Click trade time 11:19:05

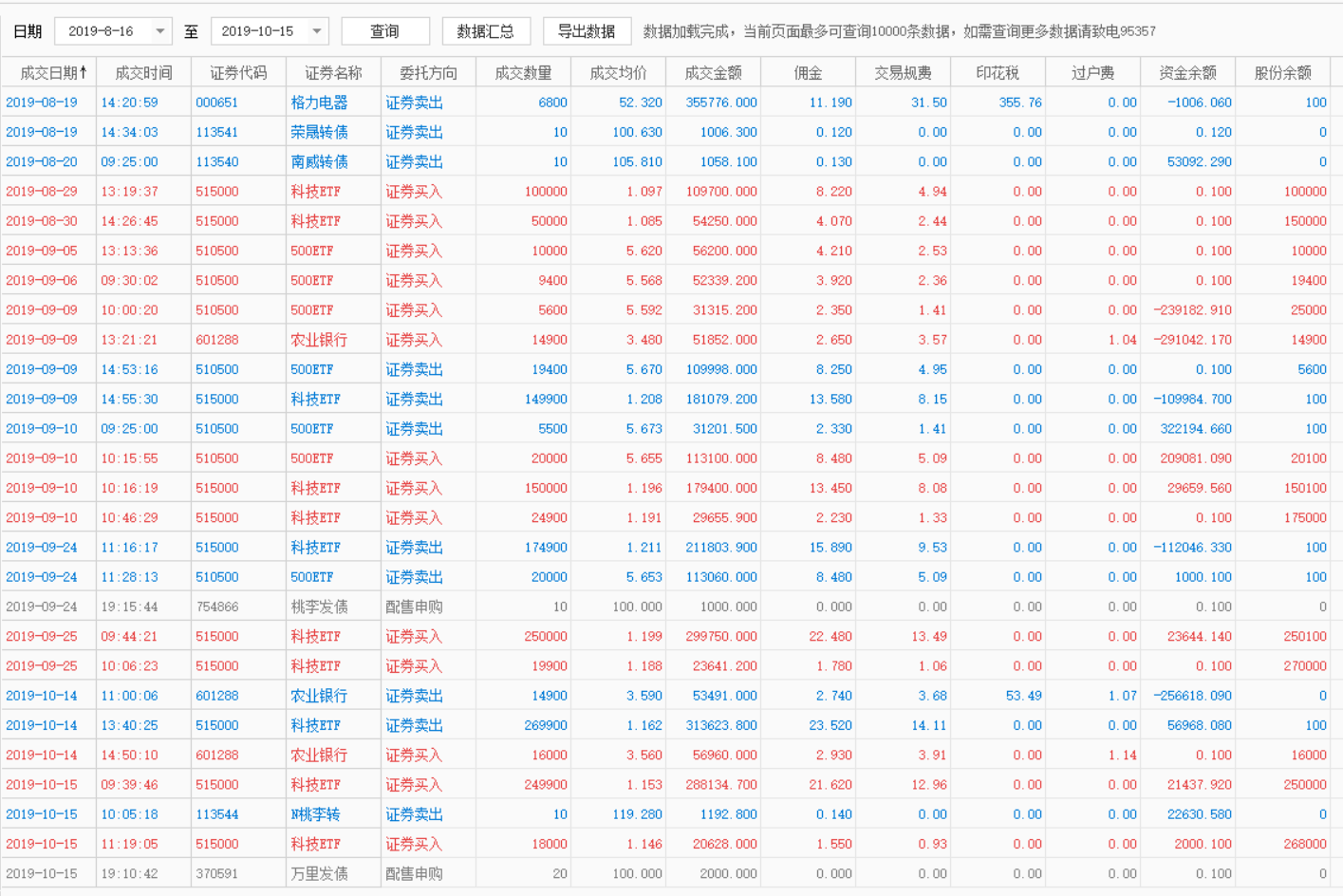129,844
